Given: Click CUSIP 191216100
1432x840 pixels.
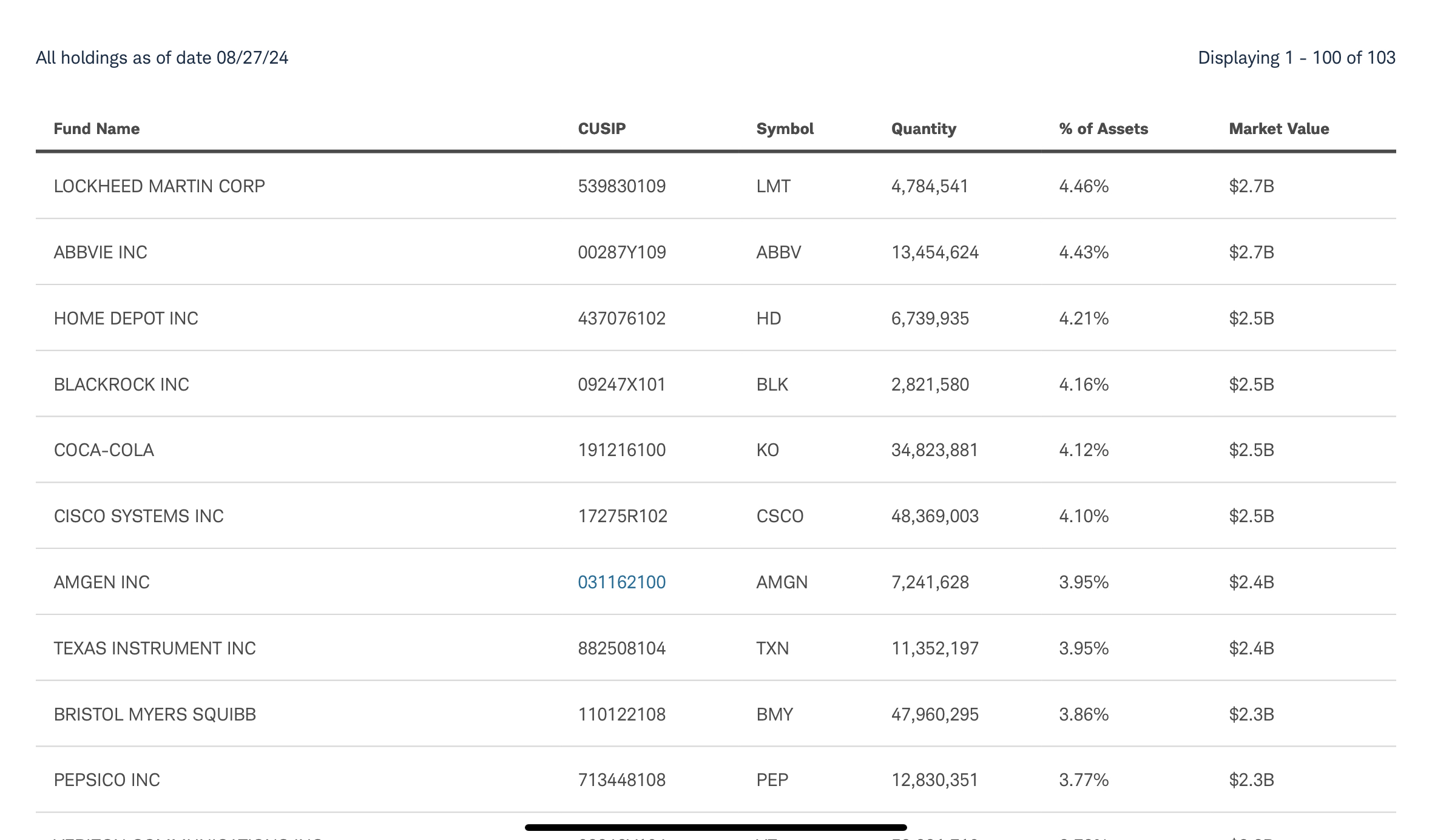Looking at the screenshot, I should (621, 450).
